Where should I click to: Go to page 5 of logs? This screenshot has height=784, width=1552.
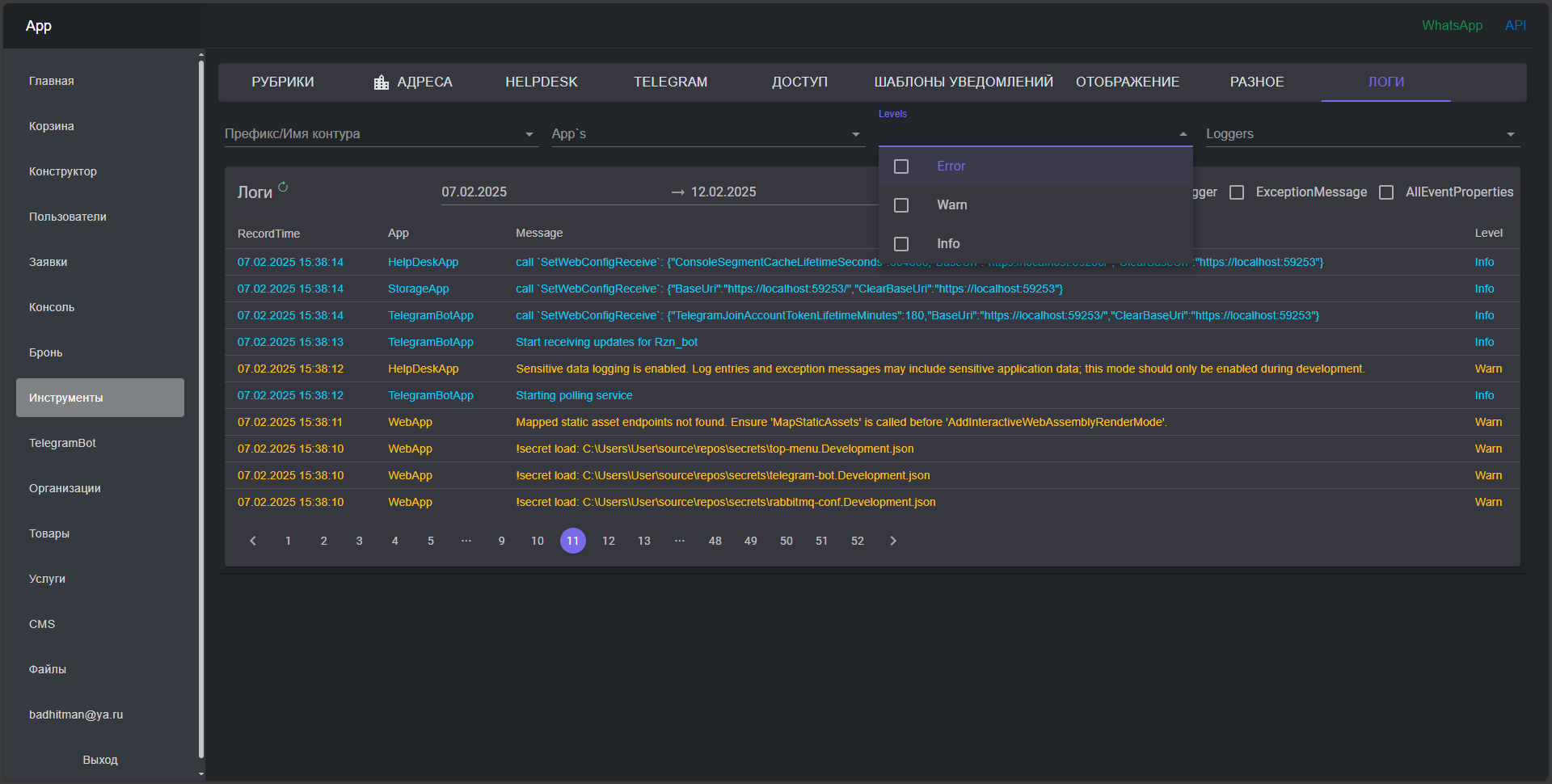(431, 541)
